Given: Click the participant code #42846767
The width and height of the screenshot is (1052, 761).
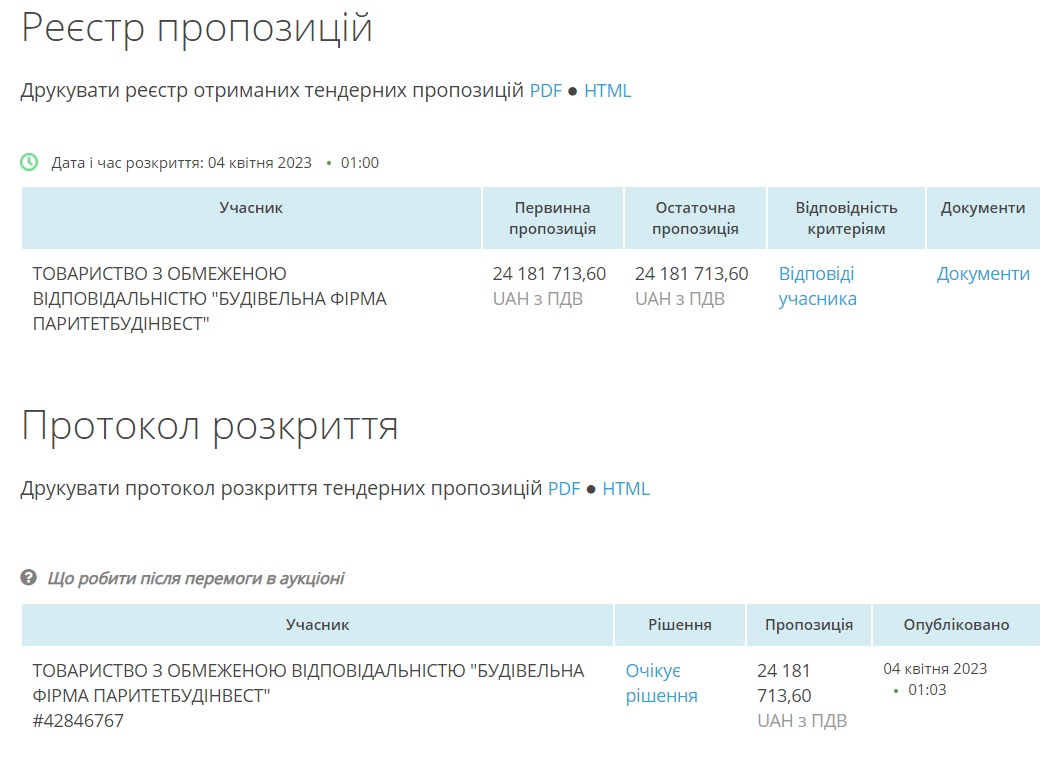Looking at the screenshot, I should pos(78,721).
